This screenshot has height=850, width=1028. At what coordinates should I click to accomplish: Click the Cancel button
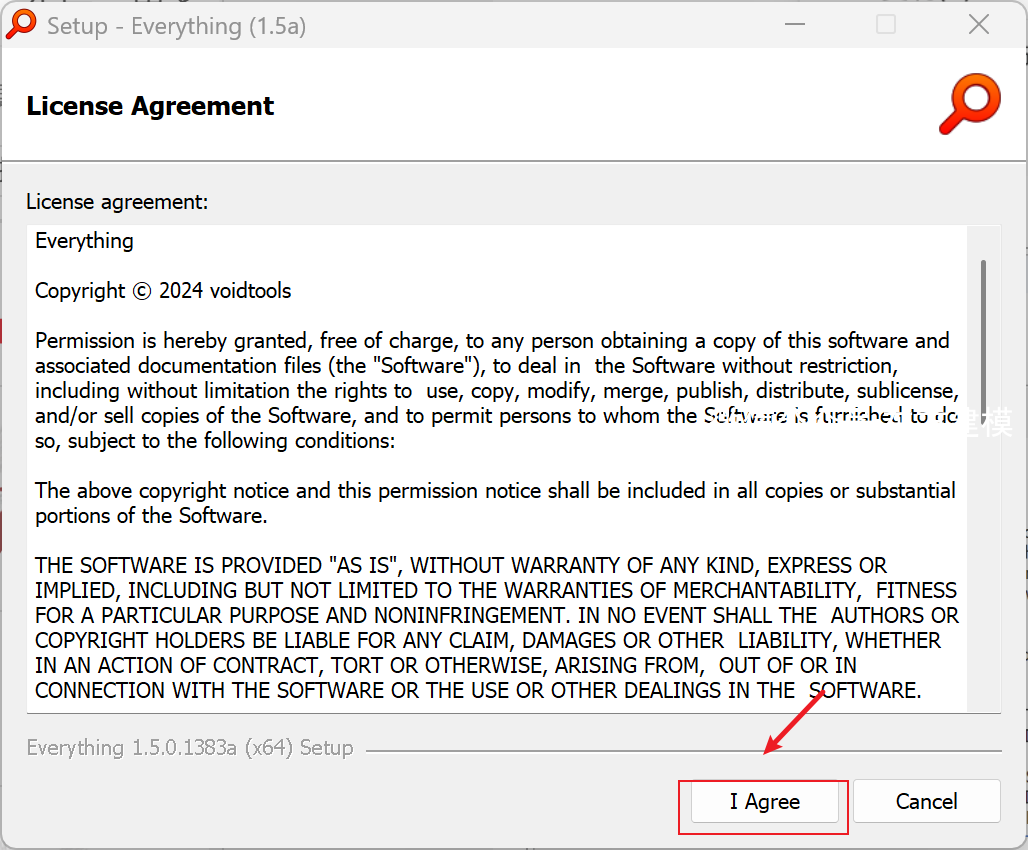(926, 801)
